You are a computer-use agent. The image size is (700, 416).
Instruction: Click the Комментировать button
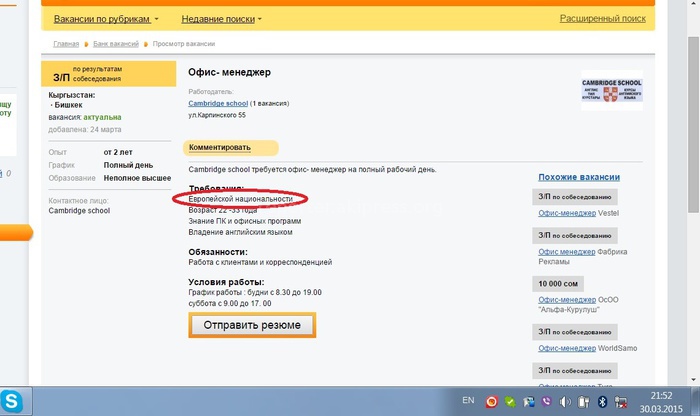219,147
